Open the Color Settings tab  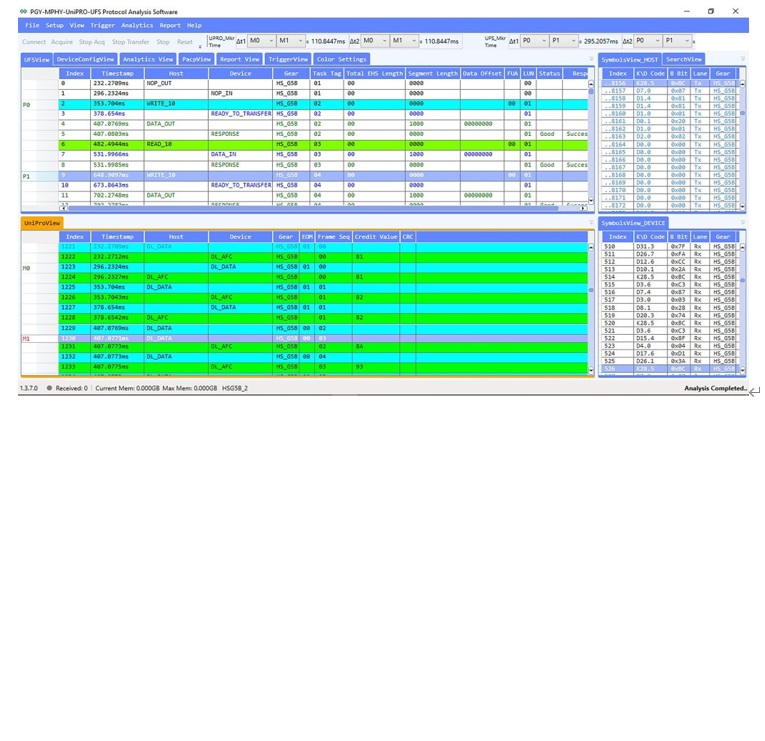point(341,59)
